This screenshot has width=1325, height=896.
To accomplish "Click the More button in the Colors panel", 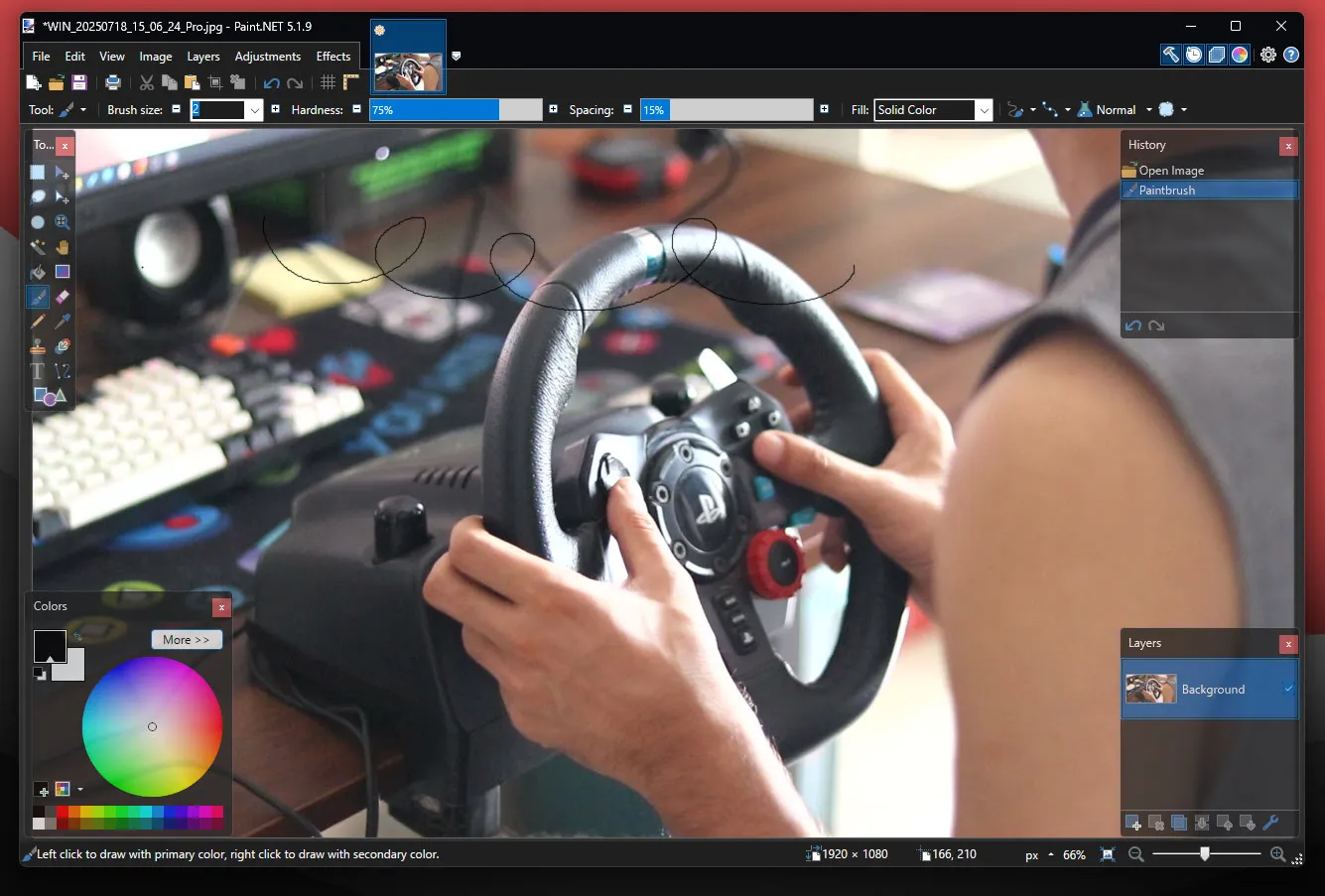I will pyautogui.click(x=186, y=639).
